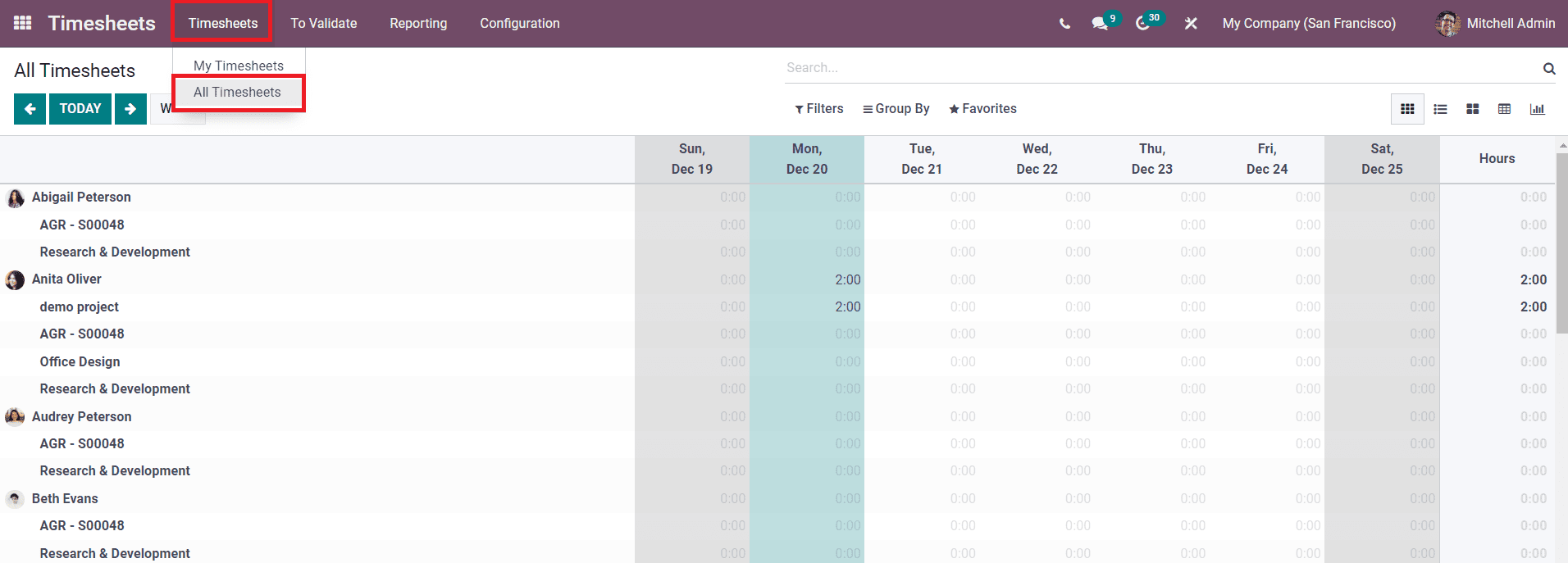Open Timesheets top menu
This screenshot has height=563, width=1568.
click(x=223, y=24)
